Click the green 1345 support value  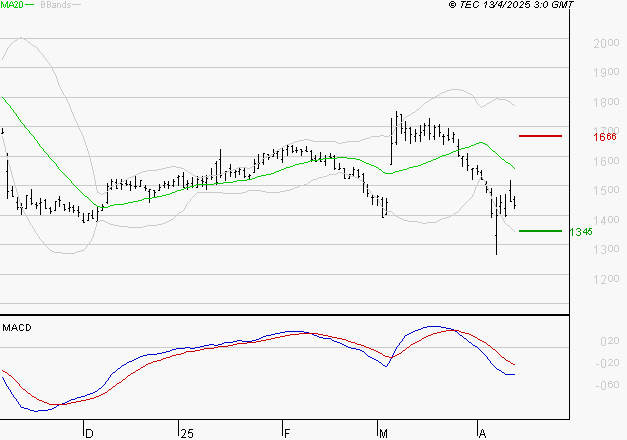tap(581, 232)
